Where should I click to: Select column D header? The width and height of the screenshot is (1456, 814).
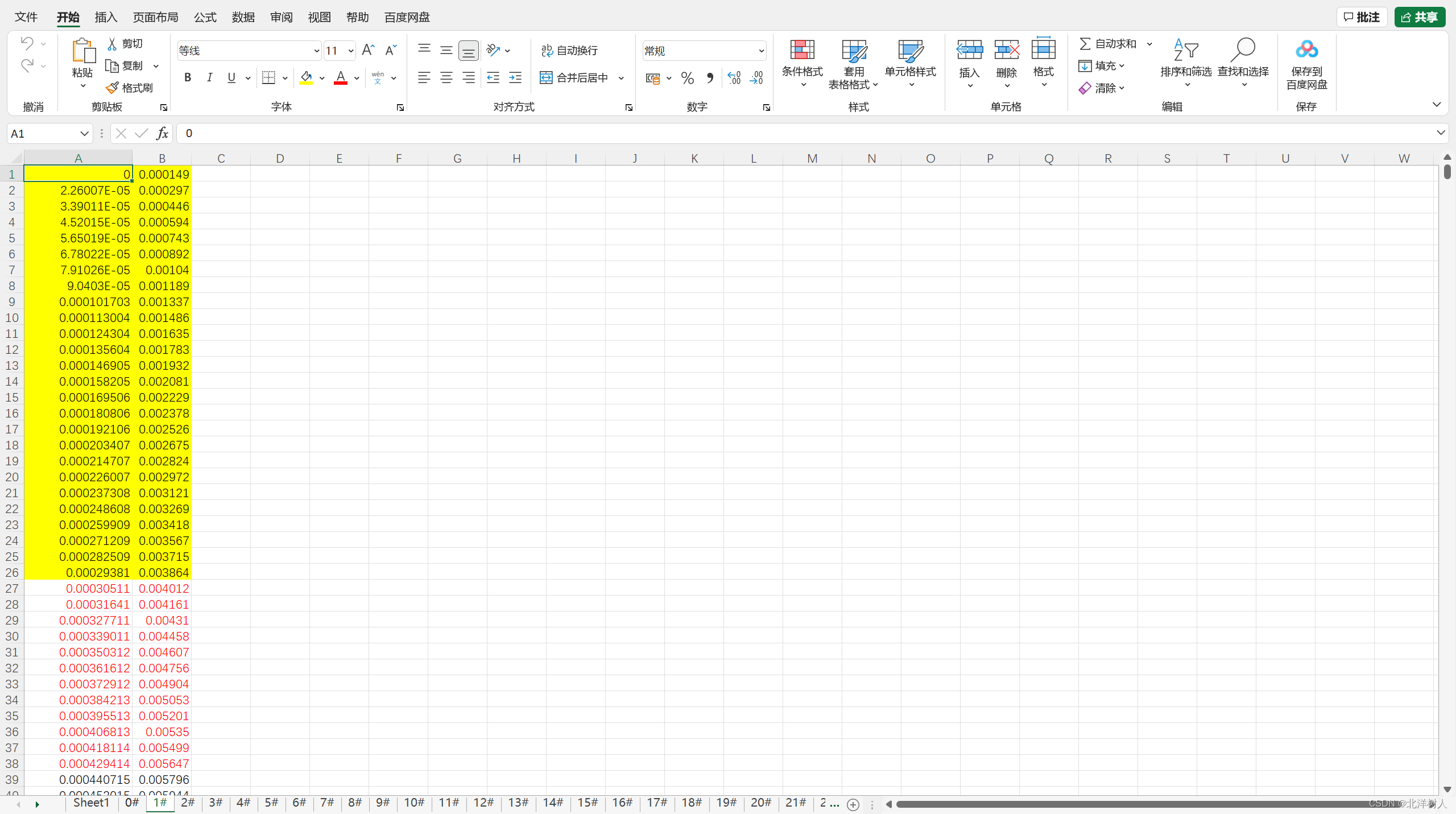point(280,158)
